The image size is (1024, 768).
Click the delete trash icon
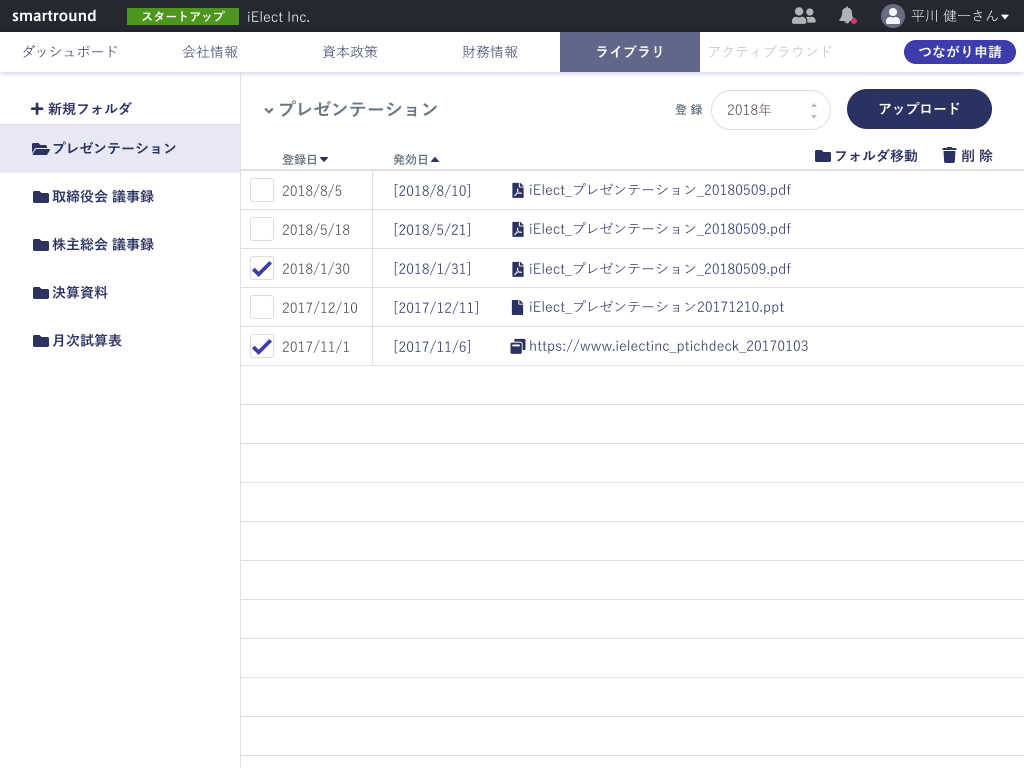[x=949, y=155]
